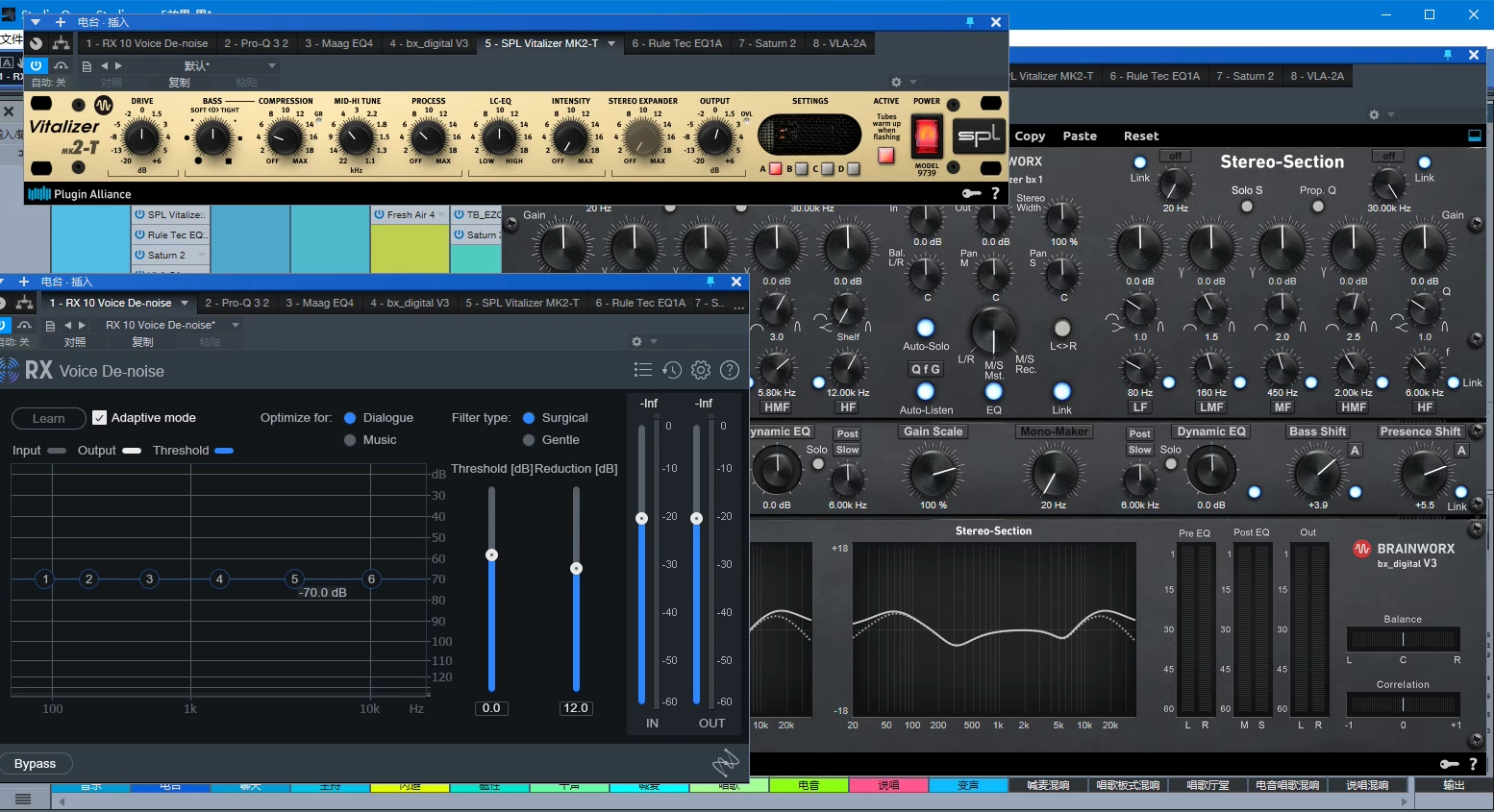Image resolution: width=1494 pixels, height=812 pixels.
Task: Open Plugin Alliance key license icon in Vitalizer
Action: 971,193
